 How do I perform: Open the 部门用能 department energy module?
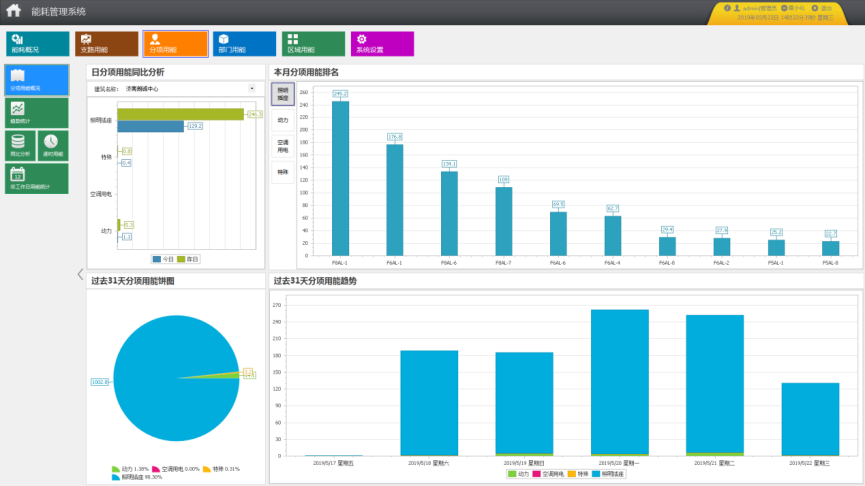(244, 43)
